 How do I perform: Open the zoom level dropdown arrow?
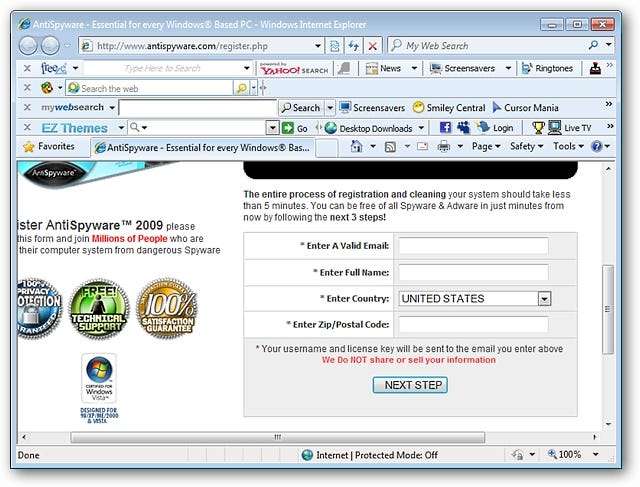[596, 454]
